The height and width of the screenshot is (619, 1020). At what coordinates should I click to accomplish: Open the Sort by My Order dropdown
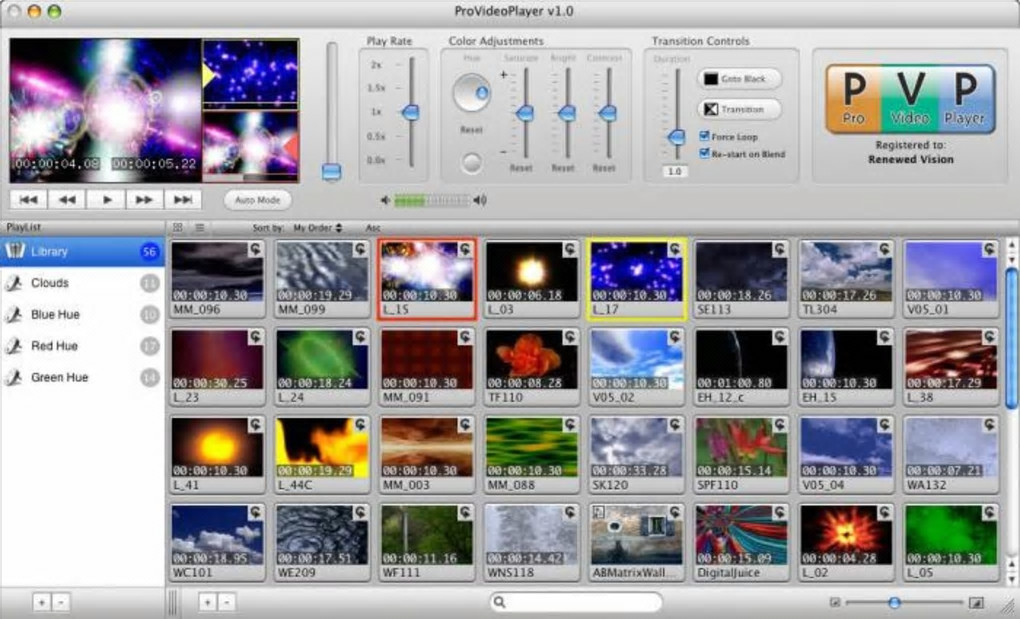(x=317, y=228)
